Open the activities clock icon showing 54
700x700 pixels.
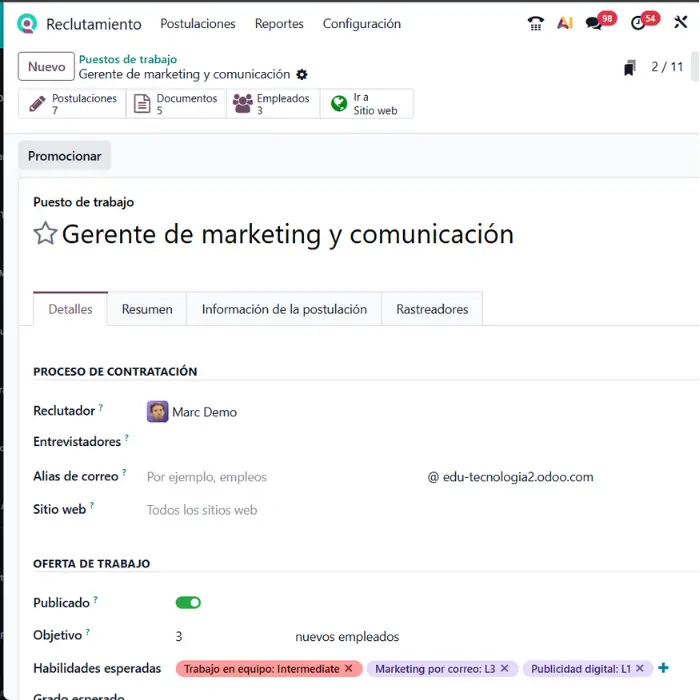click(x=640, y=24)
